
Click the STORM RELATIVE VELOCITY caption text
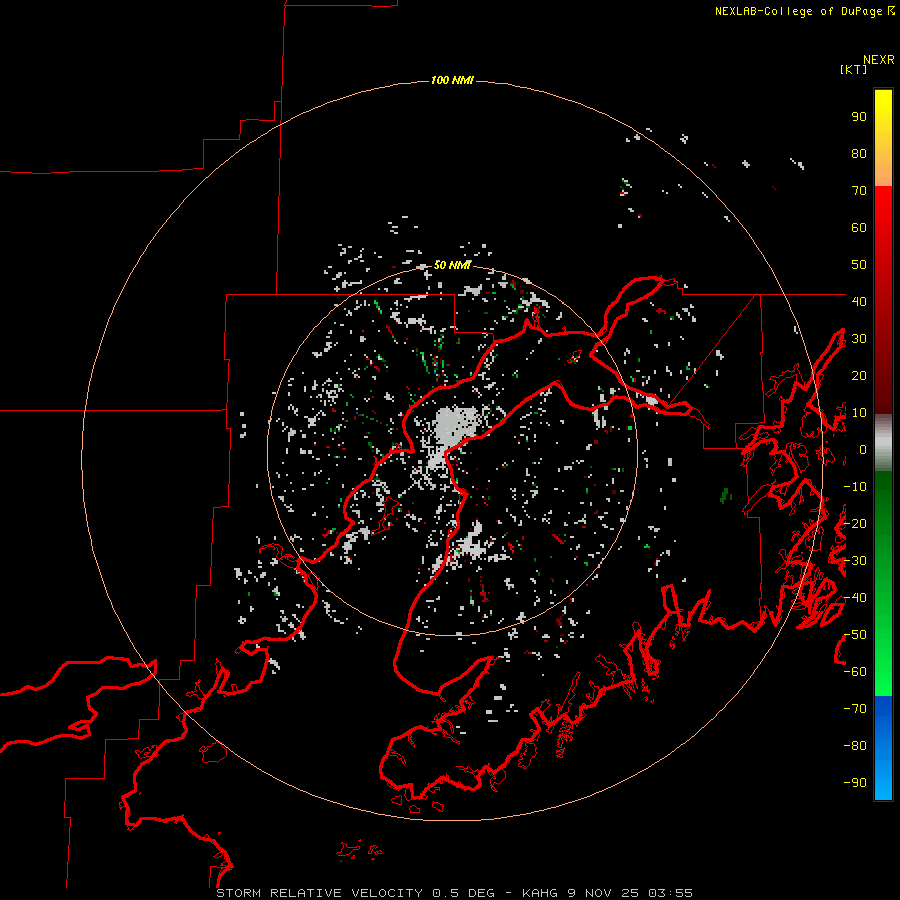point(319,893)
